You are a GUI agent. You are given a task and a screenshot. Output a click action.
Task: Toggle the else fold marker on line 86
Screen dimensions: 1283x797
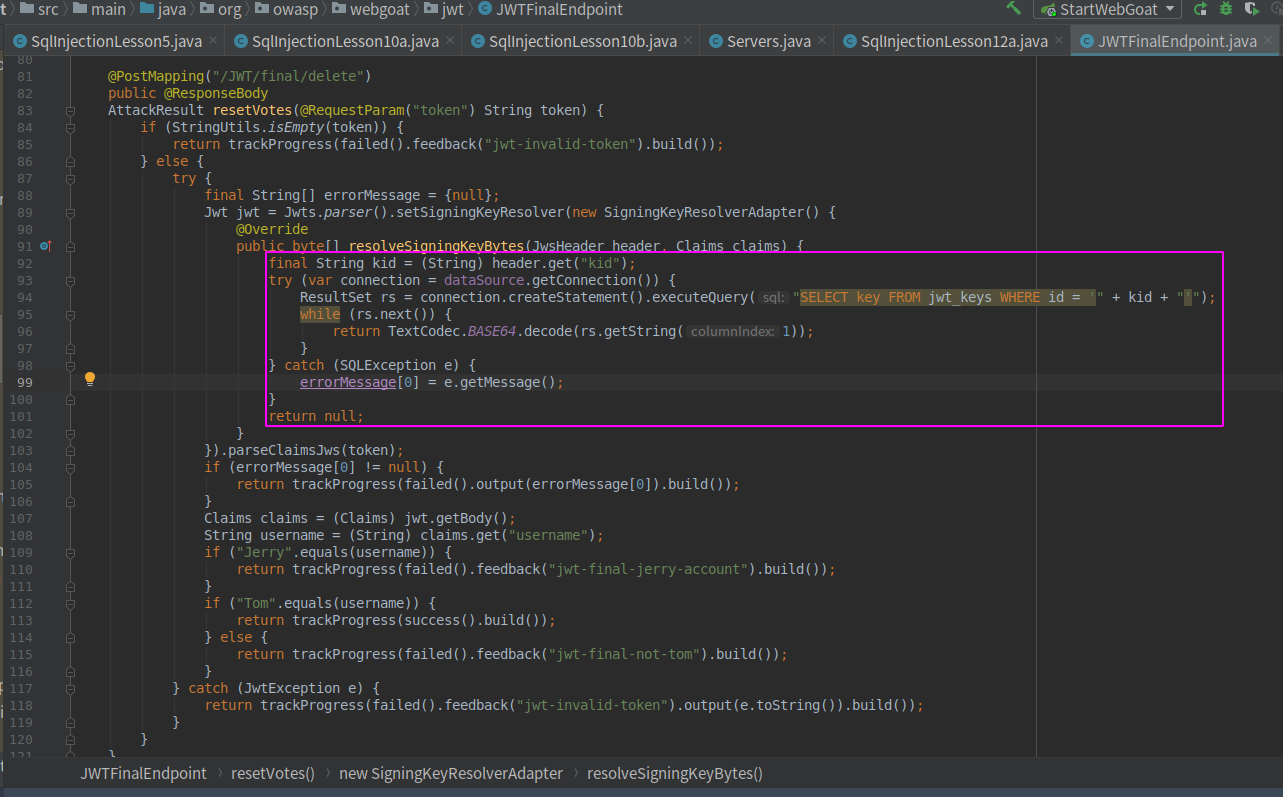[x=70, y=161]
